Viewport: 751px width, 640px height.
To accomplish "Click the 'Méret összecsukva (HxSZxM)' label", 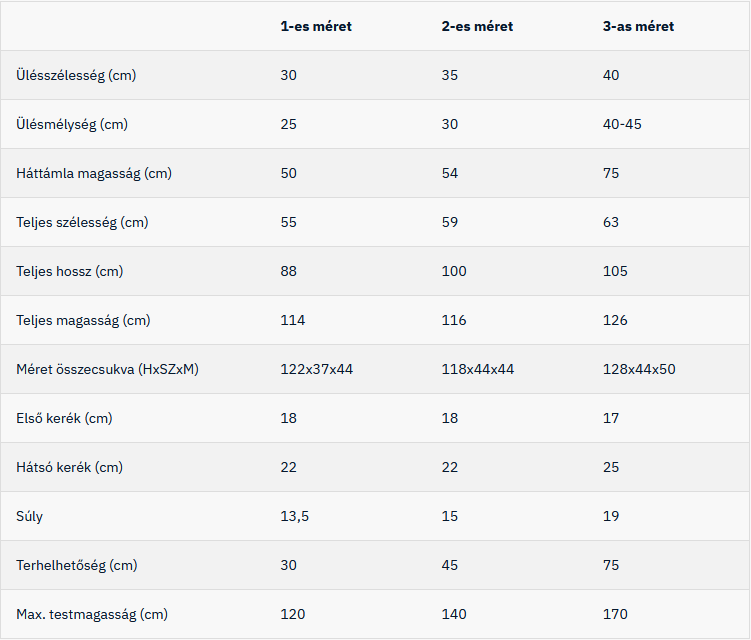I will click(107, 369).
